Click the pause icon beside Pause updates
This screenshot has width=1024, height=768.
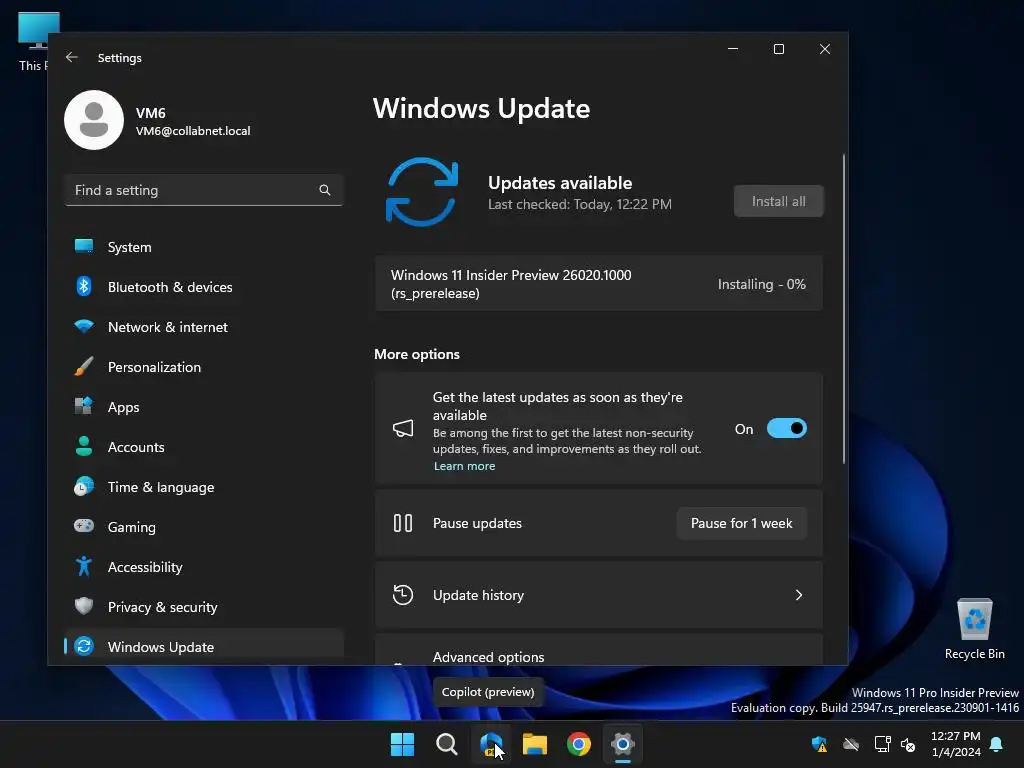[x=403, y=523]
